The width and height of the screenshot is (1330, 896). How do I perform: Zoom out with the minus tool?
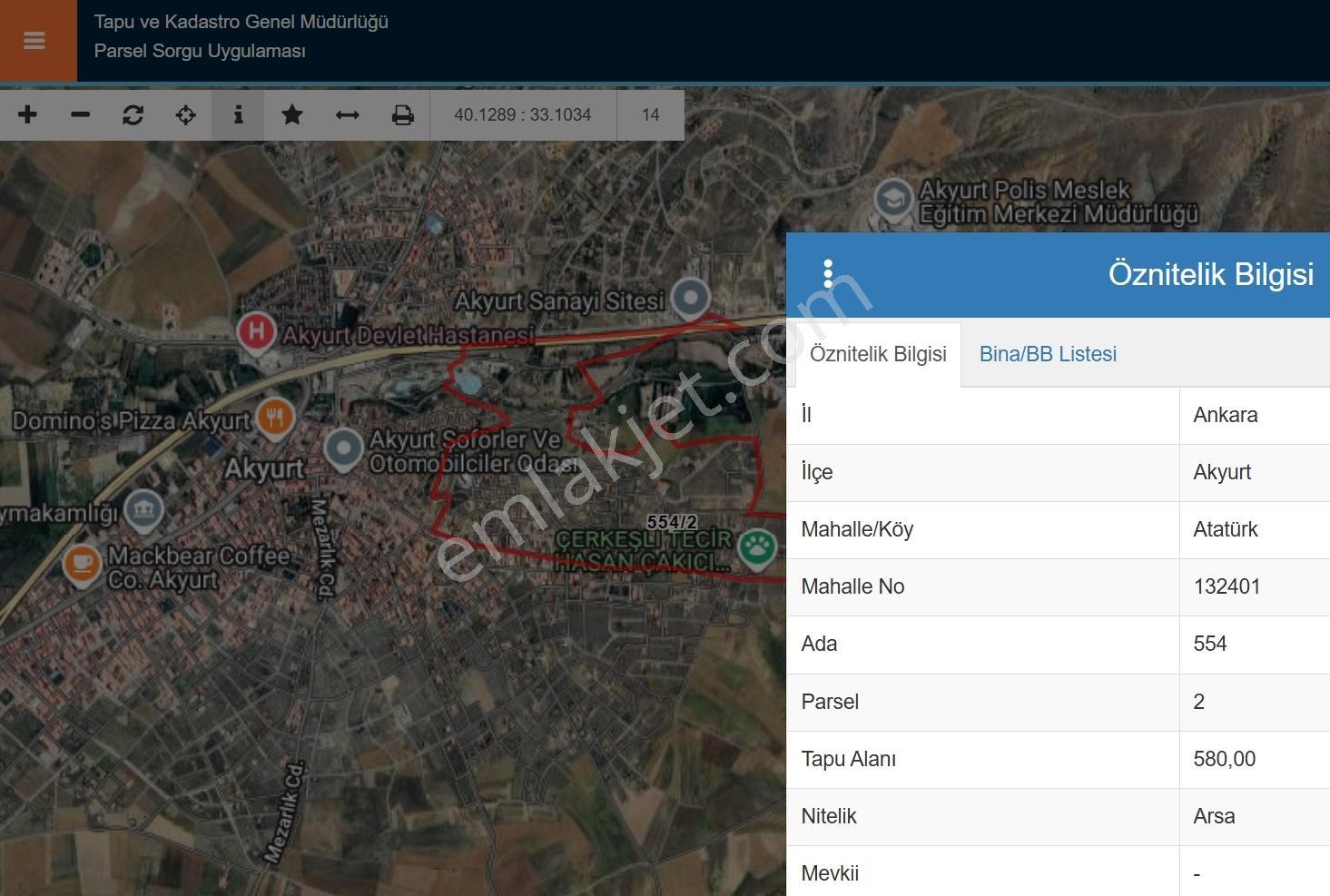point(80,114)
